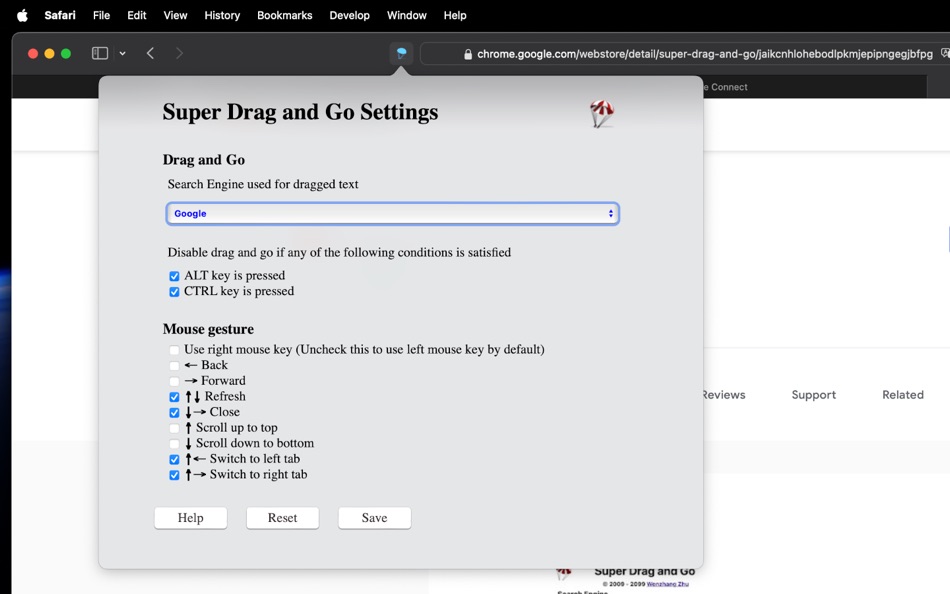Click the Wenzhang Zhu link in preview
Viewport: 950px width, 594px height.
pos(668,584)
